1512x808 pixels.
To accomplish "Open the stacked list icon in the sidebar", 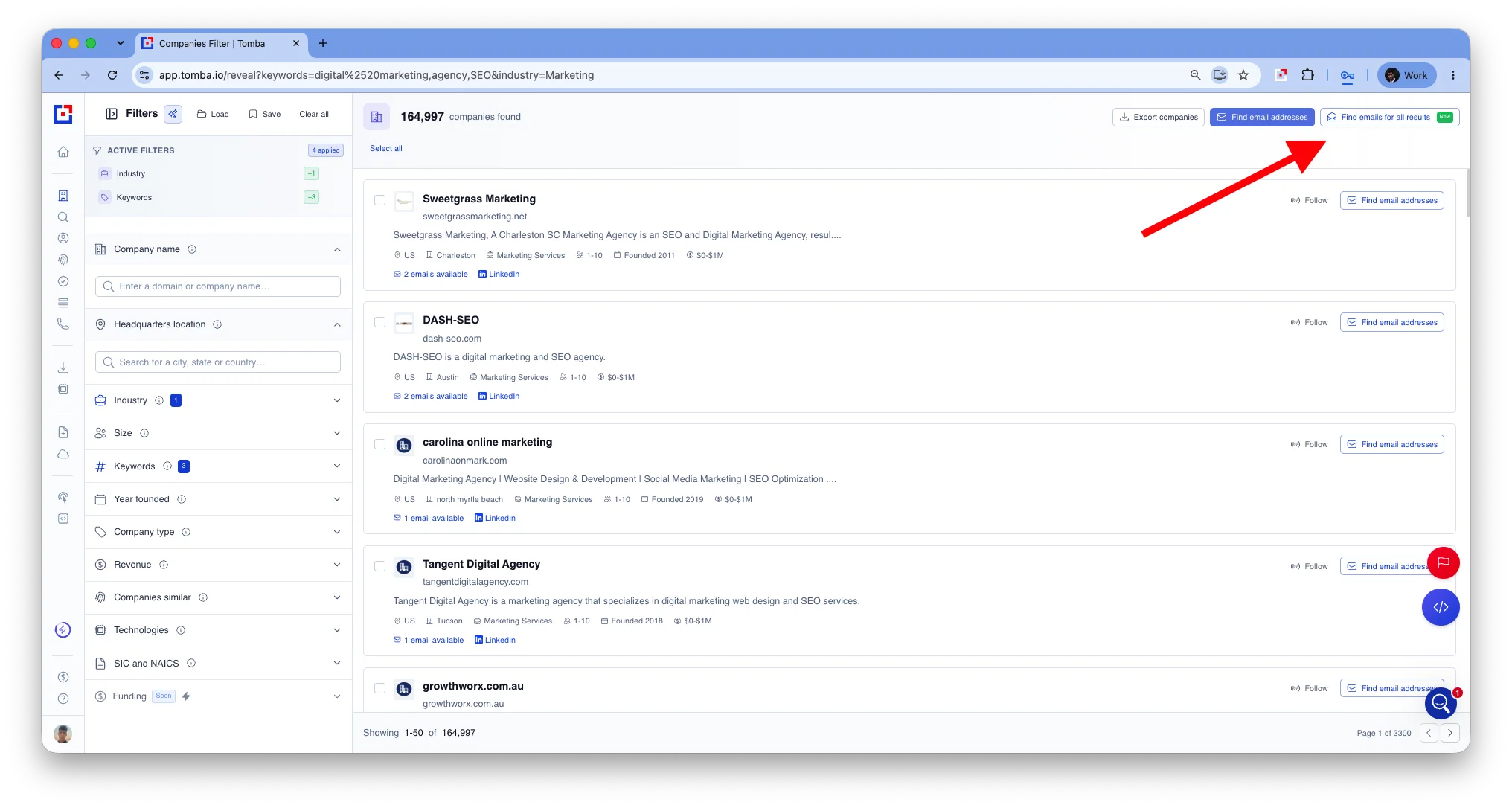I will click(63, 303).
